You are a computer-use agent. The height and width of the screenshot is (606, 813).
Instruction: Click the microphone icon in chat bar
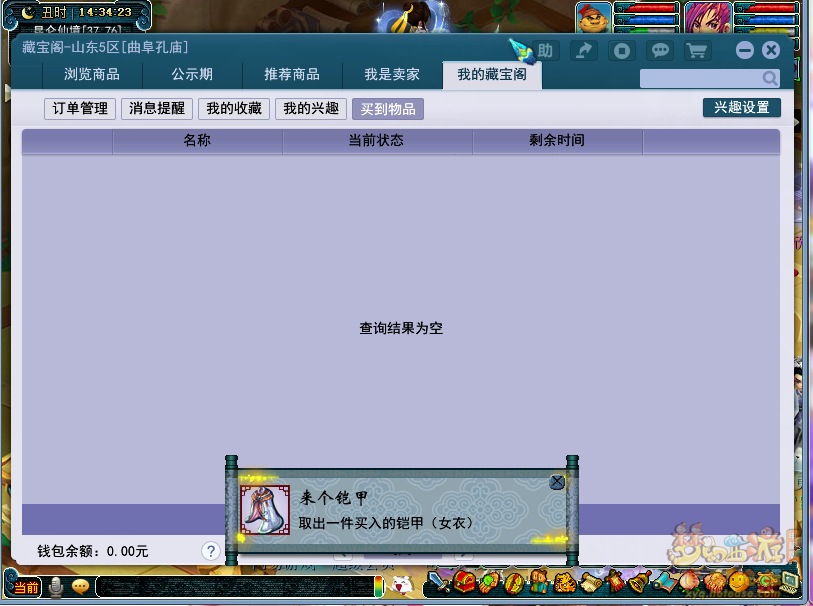[57, 586]
